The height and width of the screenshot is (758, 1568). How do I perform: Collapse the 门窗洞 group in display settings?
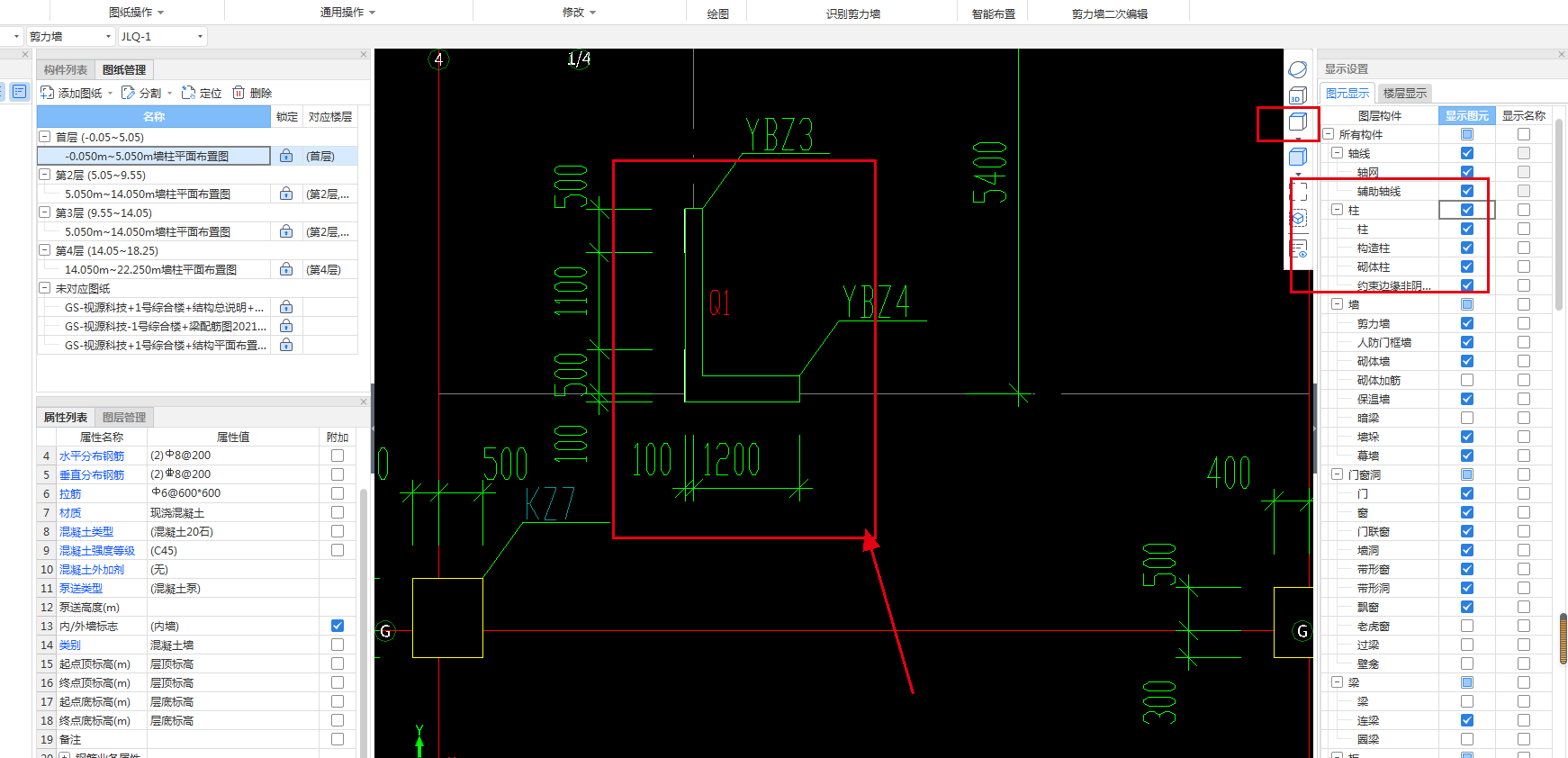[1338, 474]
